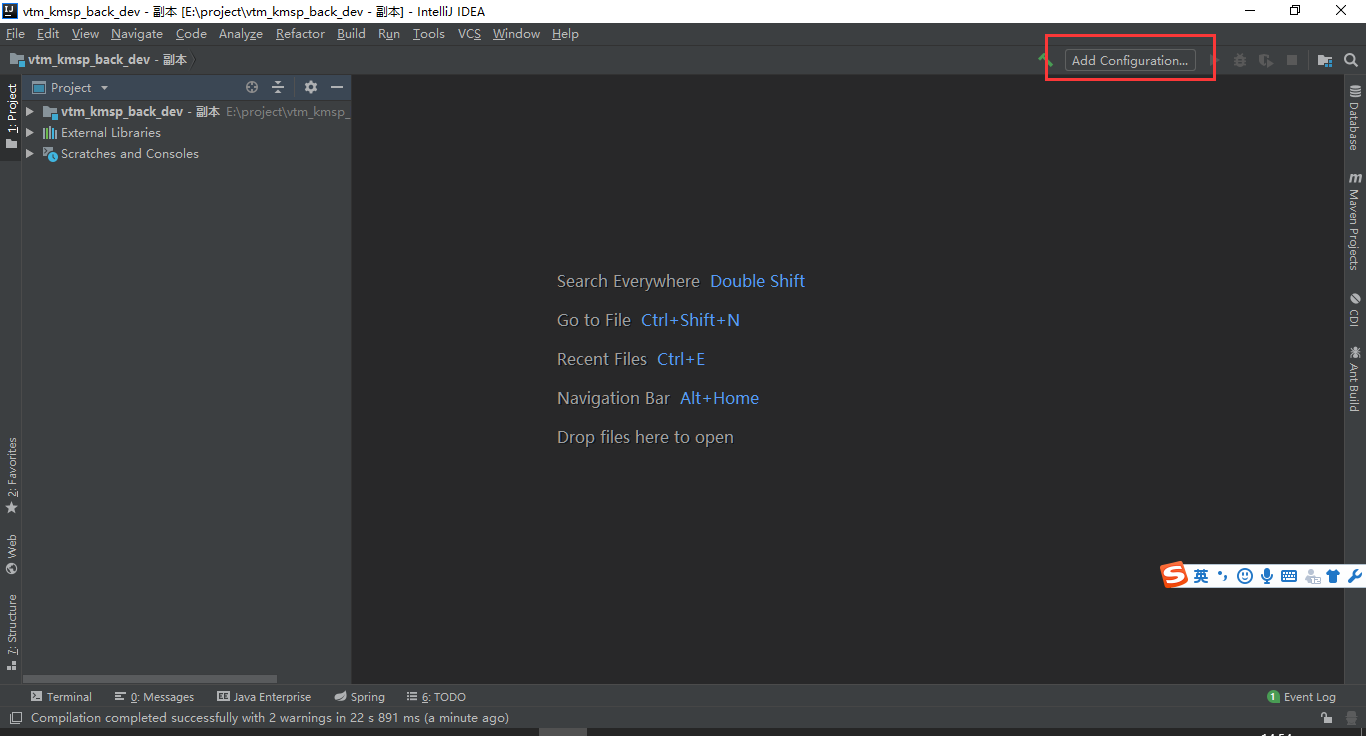Open the Java Enterprise tool window
1366x736 pixels.
tap(265, 697)
